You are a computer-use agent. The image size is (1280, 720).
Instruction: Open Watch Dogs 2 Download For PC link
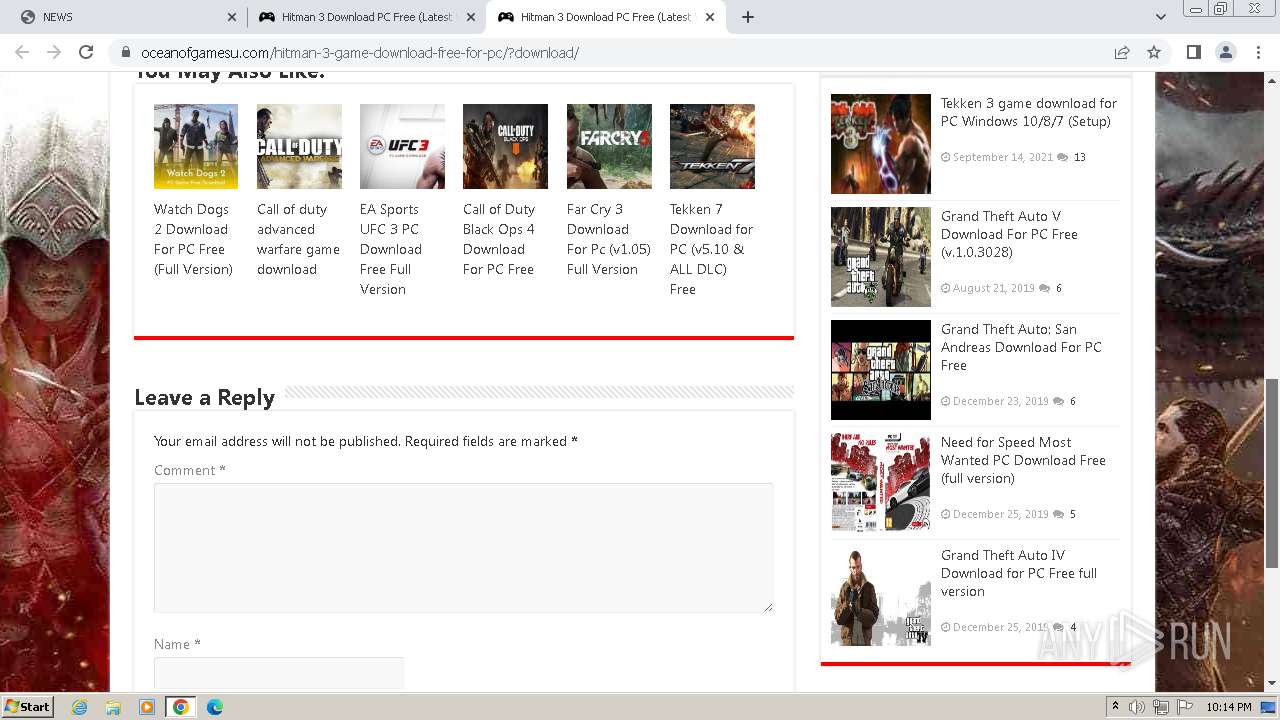193,239
